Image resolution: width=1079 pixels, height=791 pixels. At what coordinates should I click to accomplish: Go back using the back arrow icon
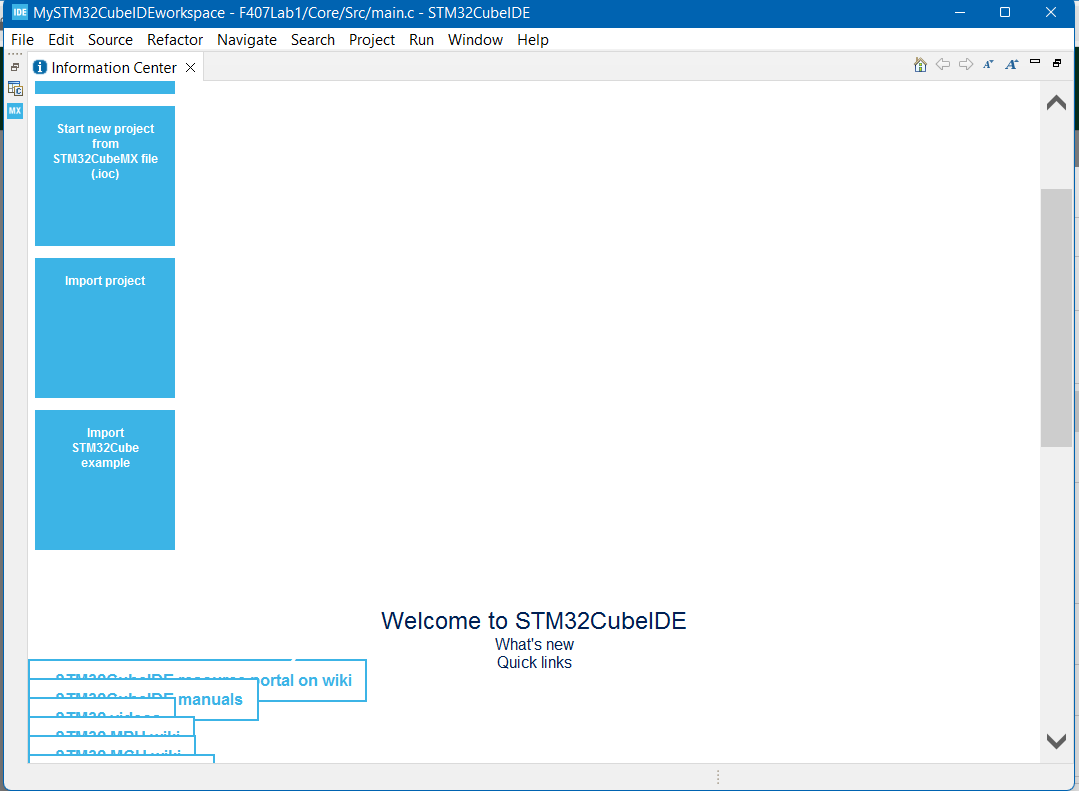[x=943, y=64]
